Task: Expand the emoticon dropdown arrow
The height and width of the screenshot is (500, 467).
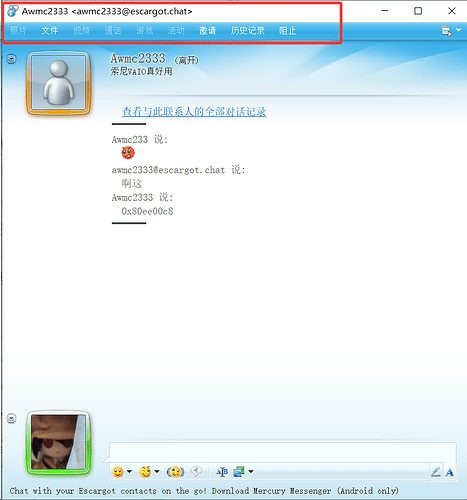Action: click(x=129, y=471)
